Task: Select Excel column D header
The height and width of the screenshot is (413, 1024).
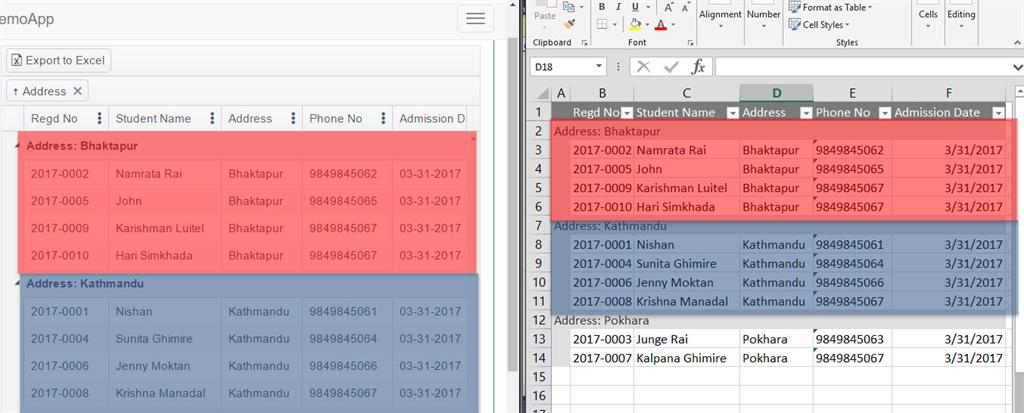Action: (776, 93)
